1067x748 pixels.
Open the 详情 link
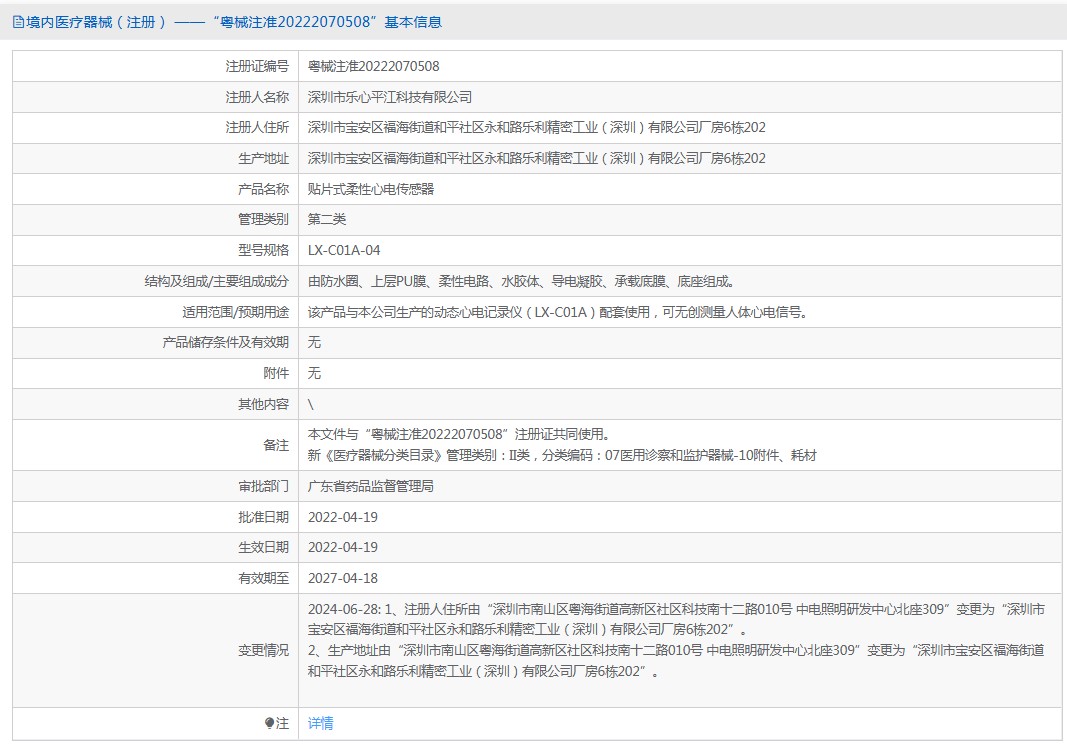click(320, 723)
